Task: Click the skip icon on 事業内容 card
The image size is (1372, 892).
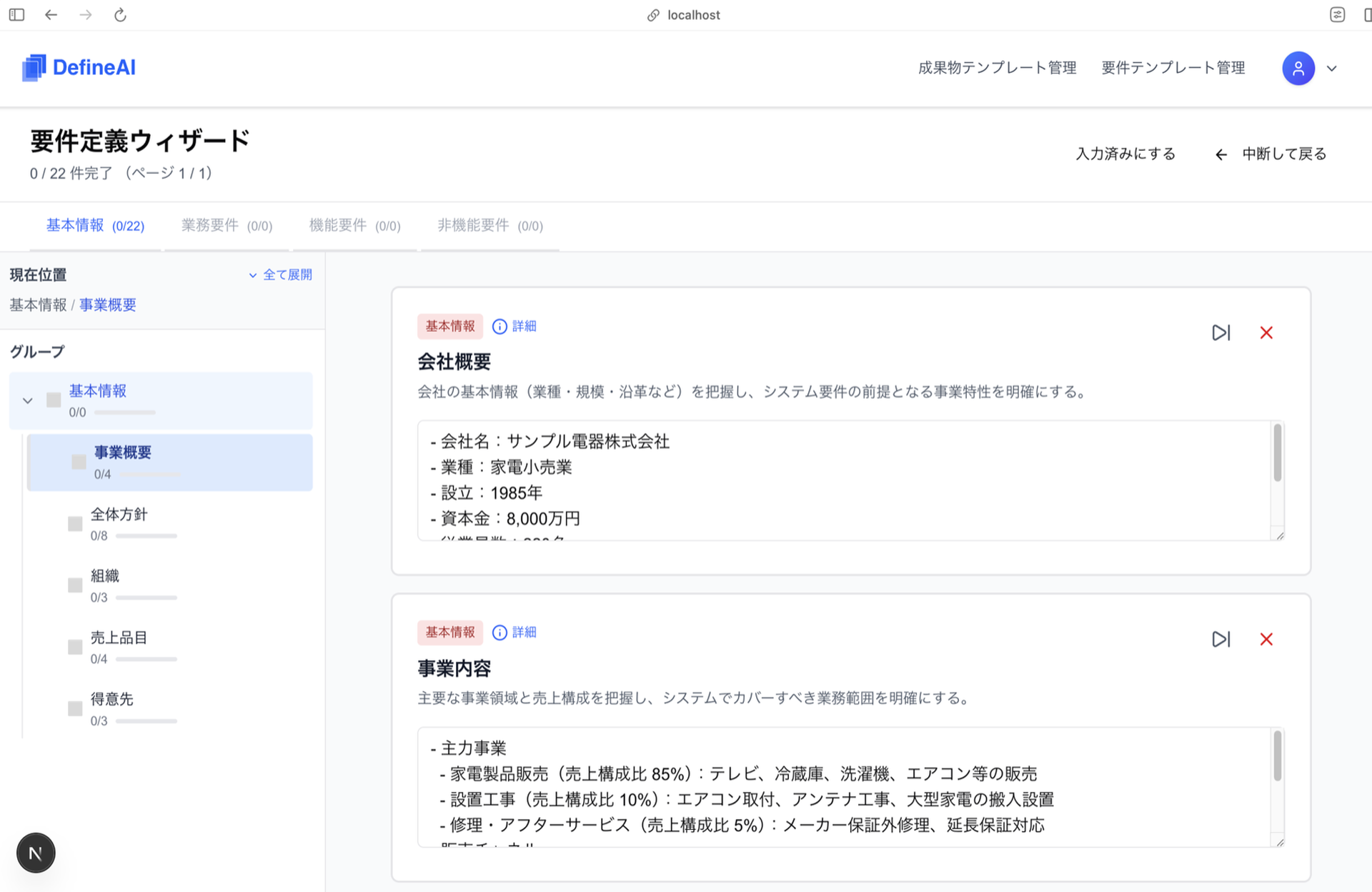Action: 1221,640
